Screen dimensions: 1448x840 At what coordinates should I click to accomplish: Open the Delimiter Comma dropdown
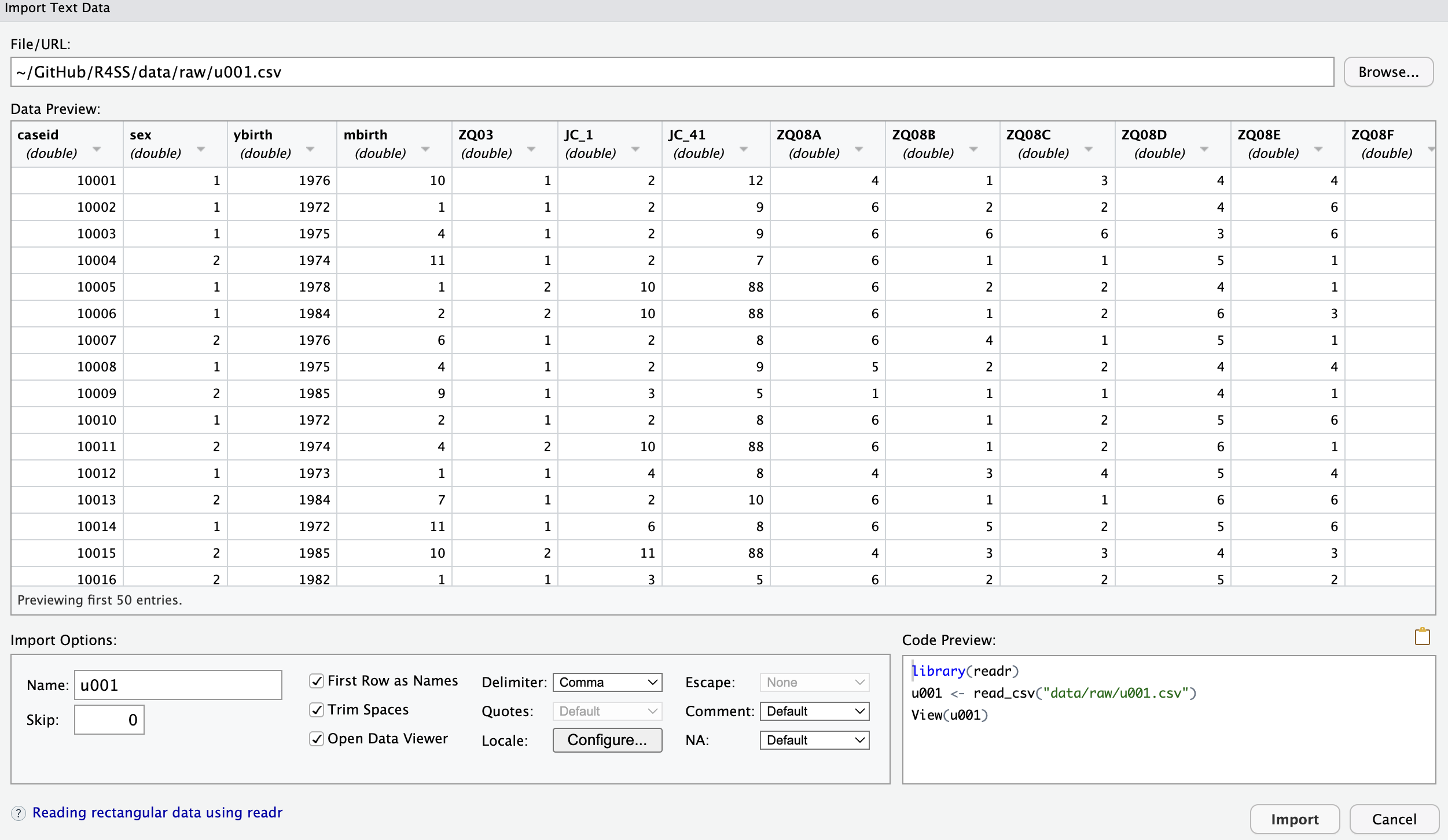607,682
